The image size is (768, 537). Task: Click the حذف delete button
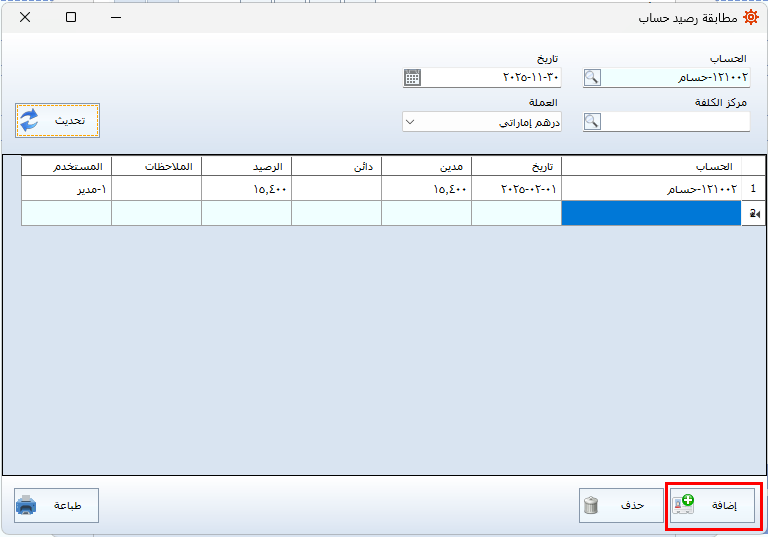pos(620,506)
